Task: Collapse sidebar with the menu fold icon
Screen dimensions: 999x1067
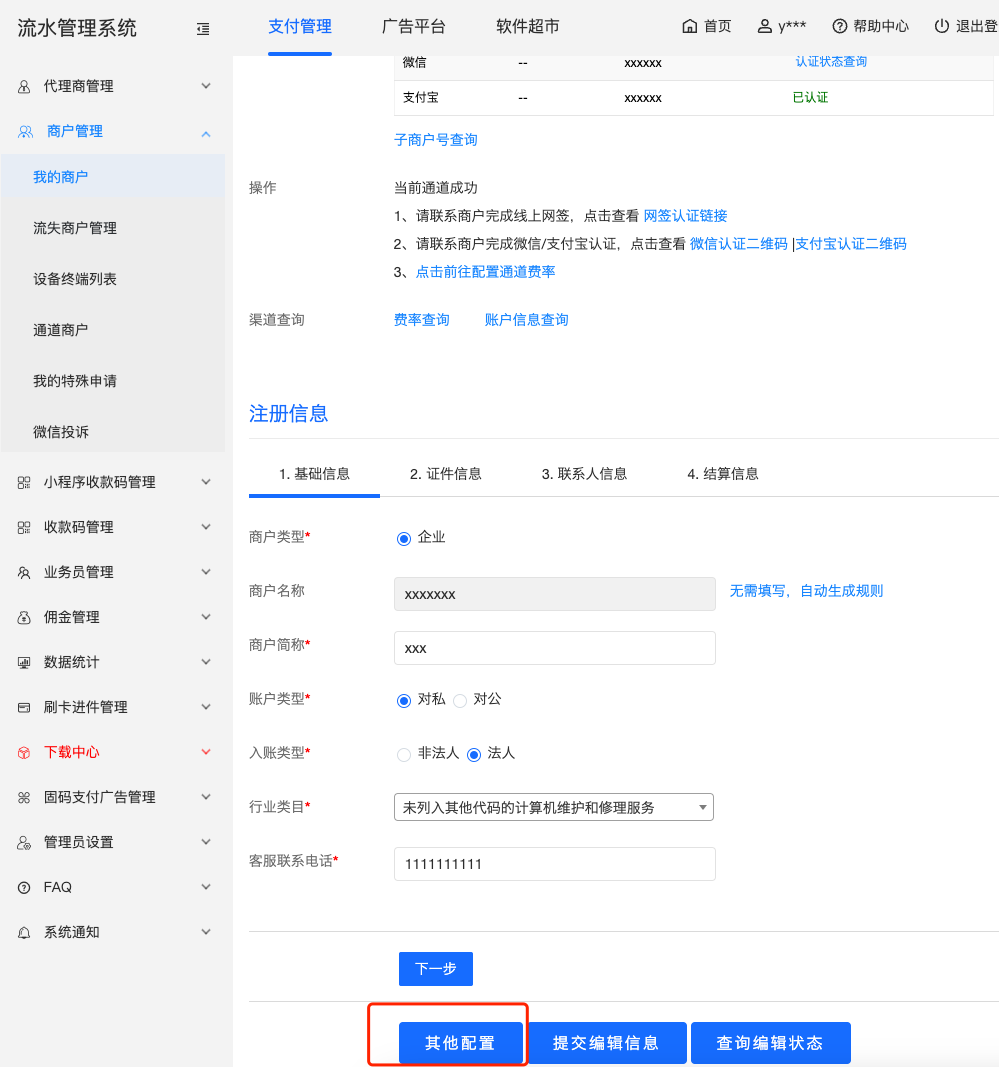Action: click(203, 29)
